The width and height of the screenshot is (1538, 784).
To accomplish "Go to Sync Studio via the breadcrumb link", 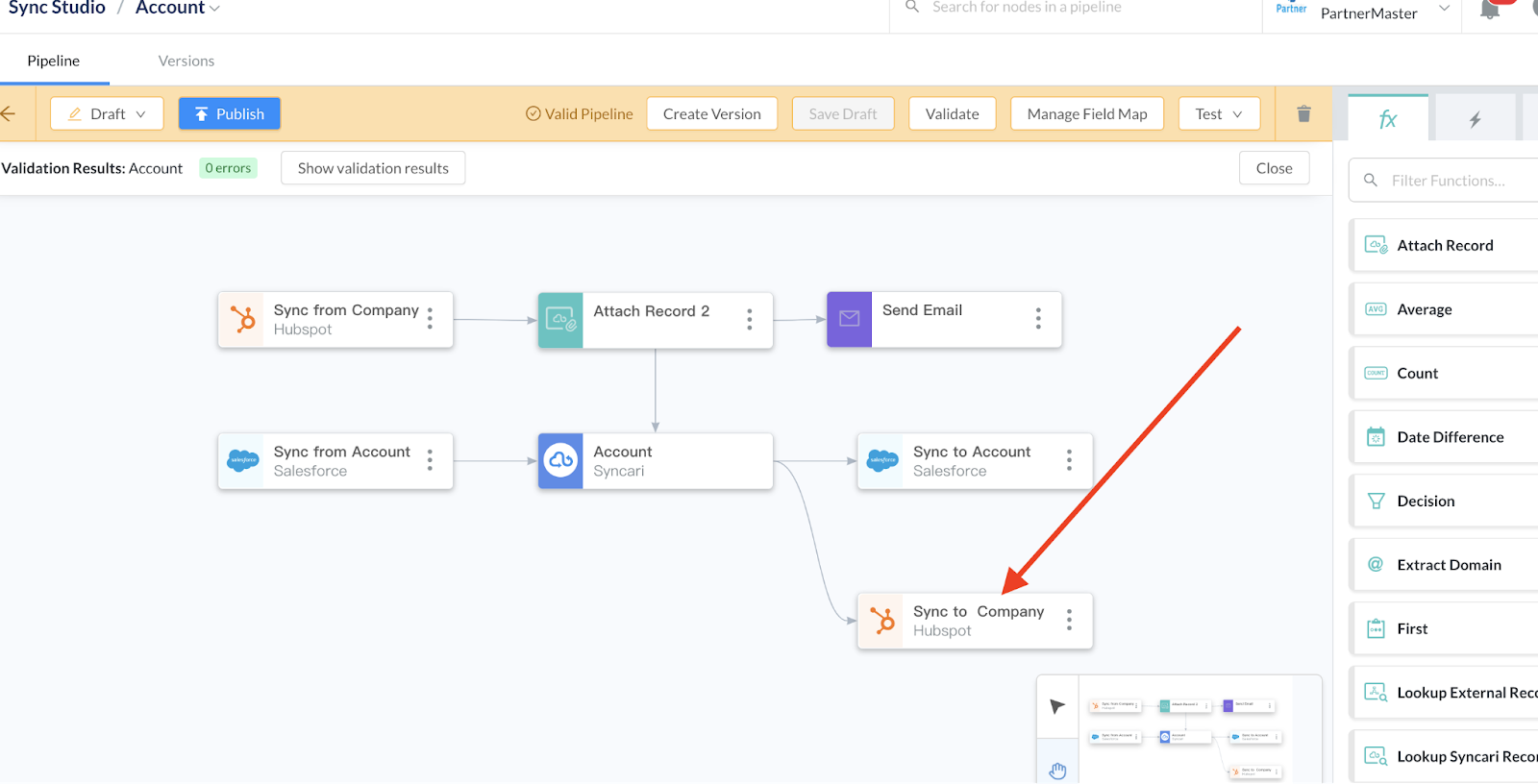I will pos(57,9).
